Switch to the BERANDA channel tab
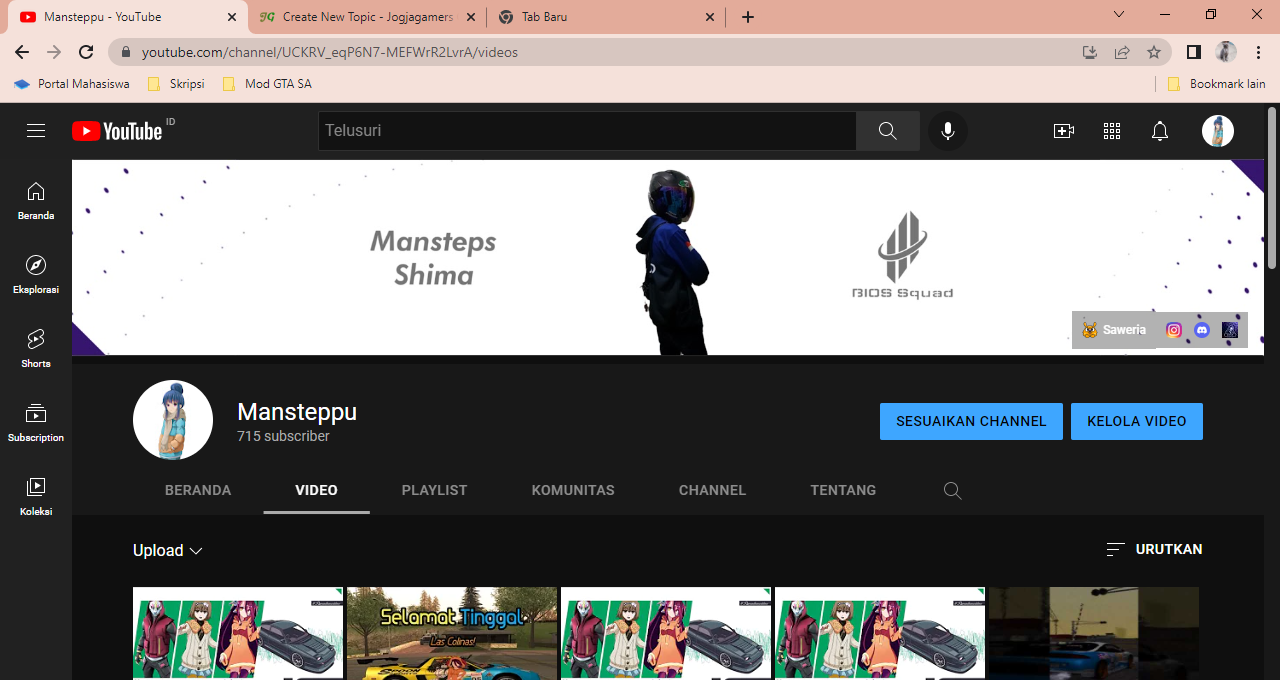 [x=198, y=491]
